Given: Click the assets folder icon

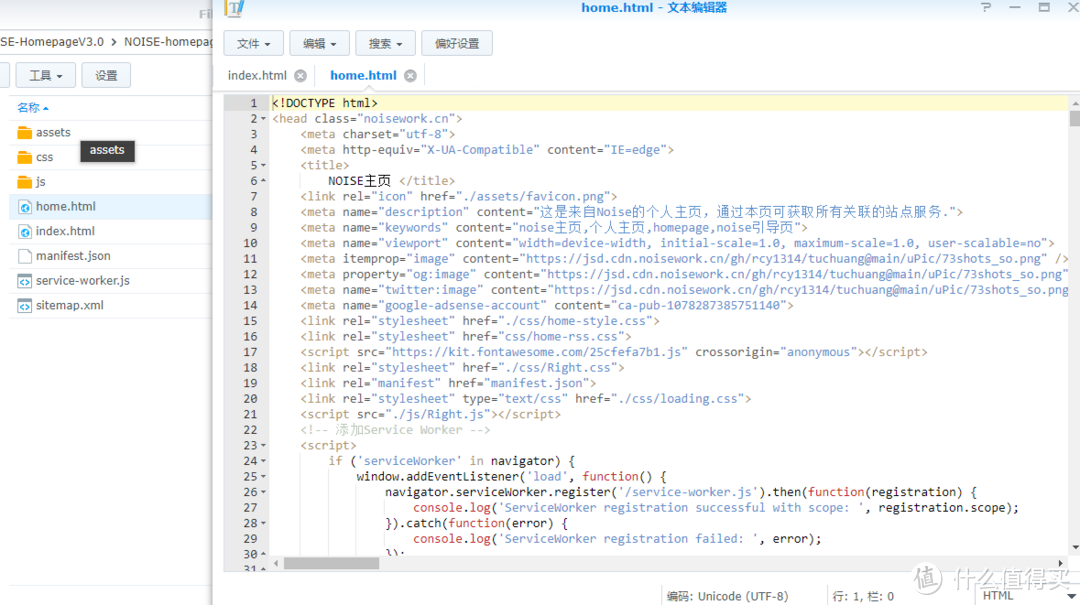Looking at the screenshot, I should pyautogui.click(x=25, y=132).
